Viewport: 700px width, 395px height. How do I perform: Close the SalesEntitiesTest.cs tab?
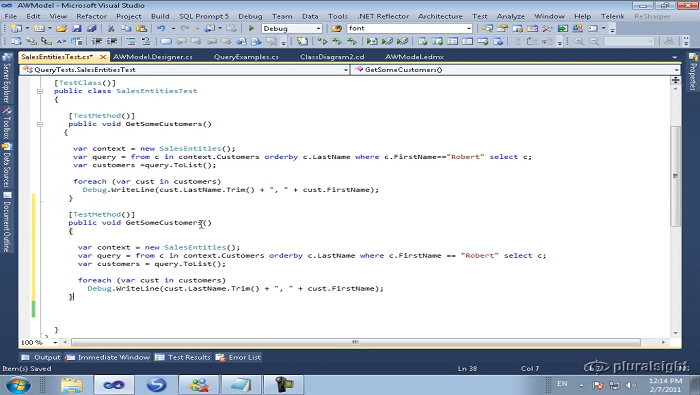point(103,57)
